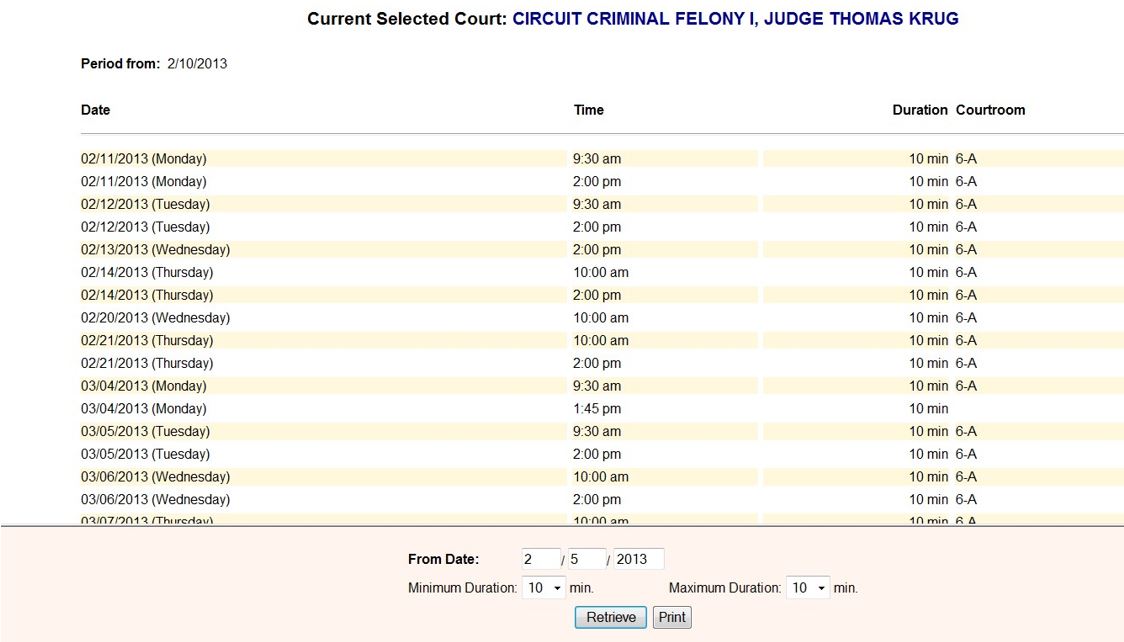The image size is (1124, 642).
Task: Expand the Maximum Duration dropdown
Action: tap(808, 588)
